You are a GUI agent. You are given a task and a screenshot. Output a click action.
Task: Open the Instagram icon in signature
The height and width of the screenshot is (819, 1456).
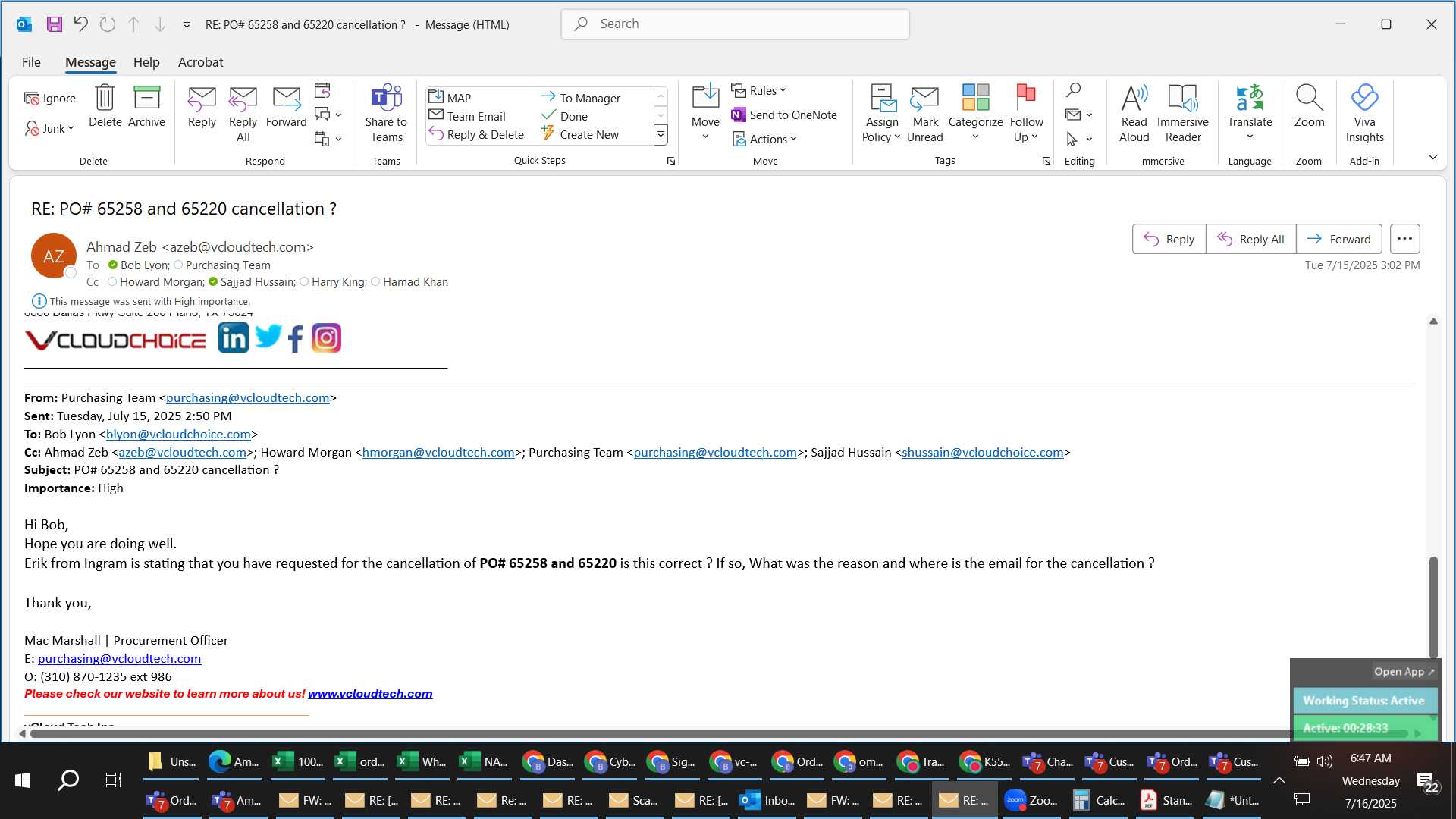point(326,337)
